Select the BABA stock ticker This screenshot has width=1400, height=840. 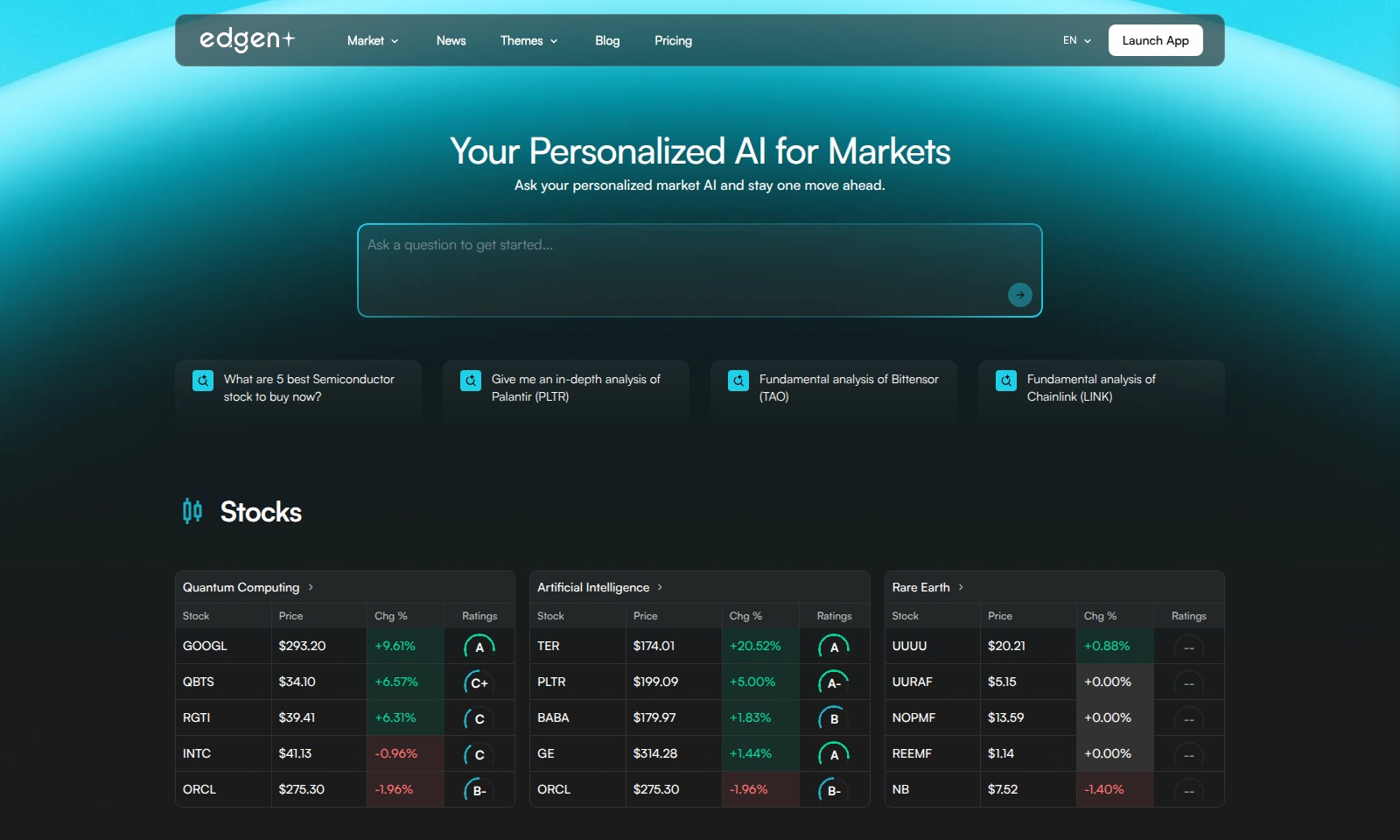(x=553, y=717)
